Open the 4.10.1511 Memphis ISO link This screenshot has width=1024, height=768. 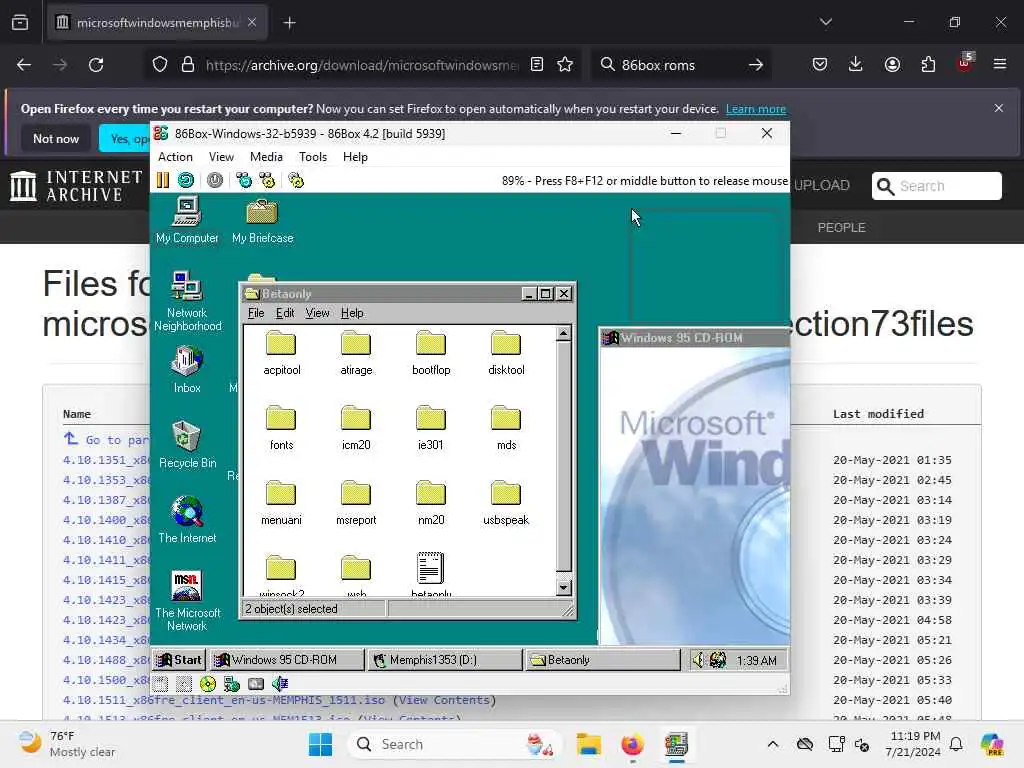point(224,700)
